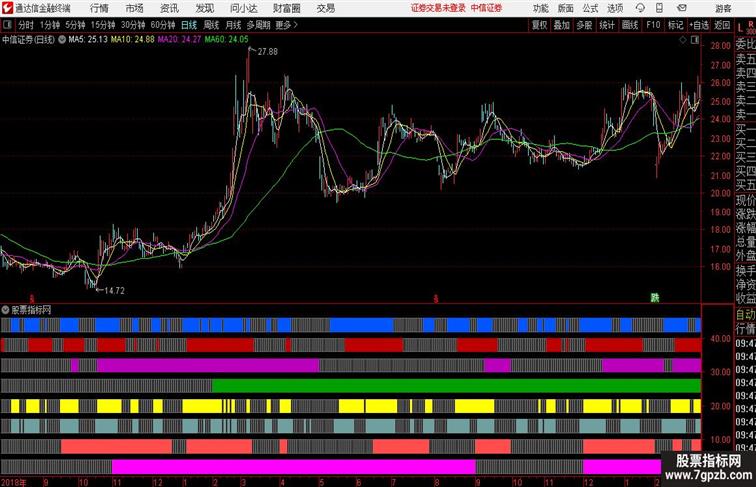The width and height of the screenshot is (756, 487).
Task: Toggle the side panel icon before 分时
Action: tap(7, 25)
